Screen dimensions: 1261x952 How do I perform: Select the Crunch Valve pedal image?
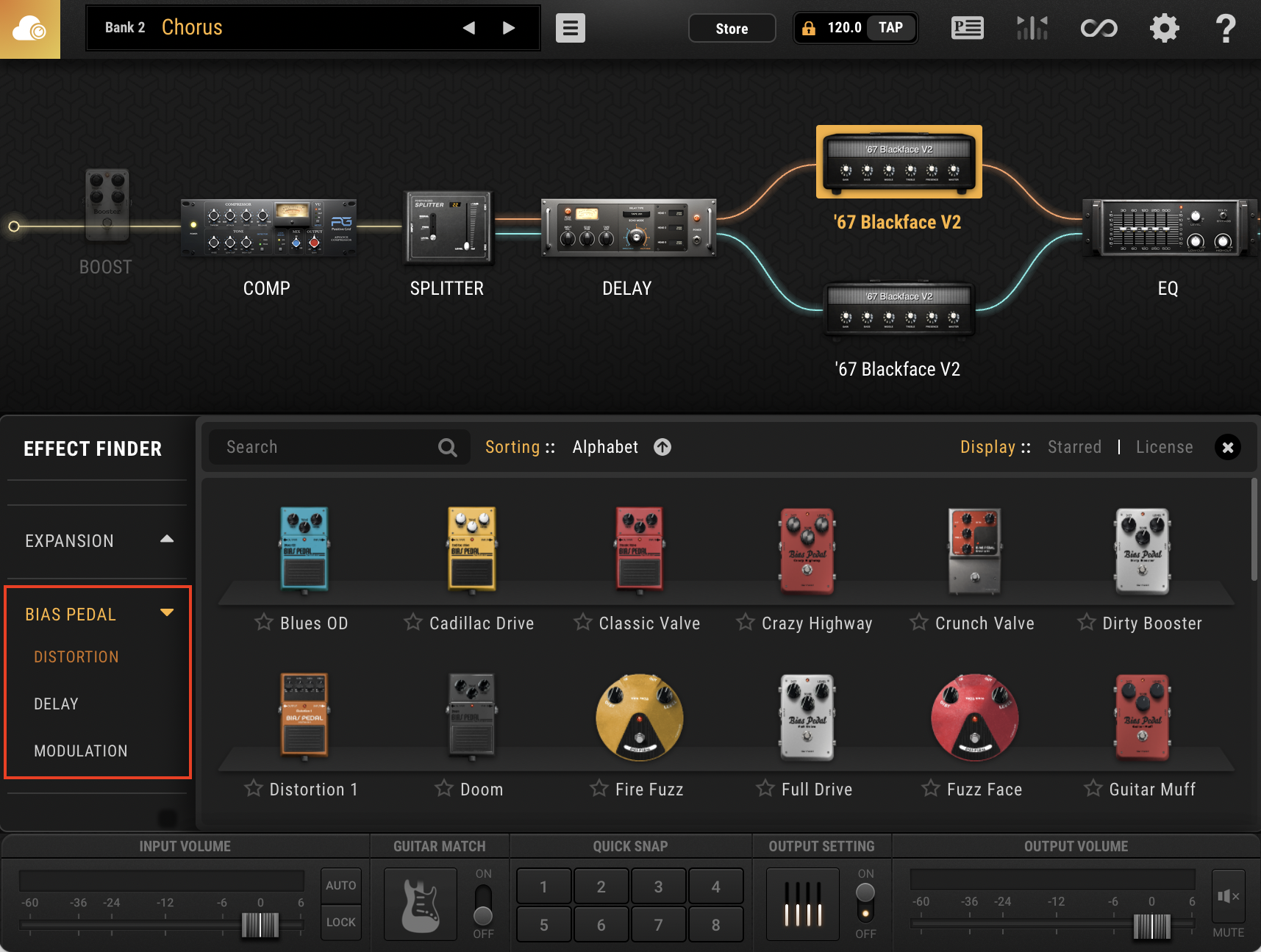[x=975, y=551]
